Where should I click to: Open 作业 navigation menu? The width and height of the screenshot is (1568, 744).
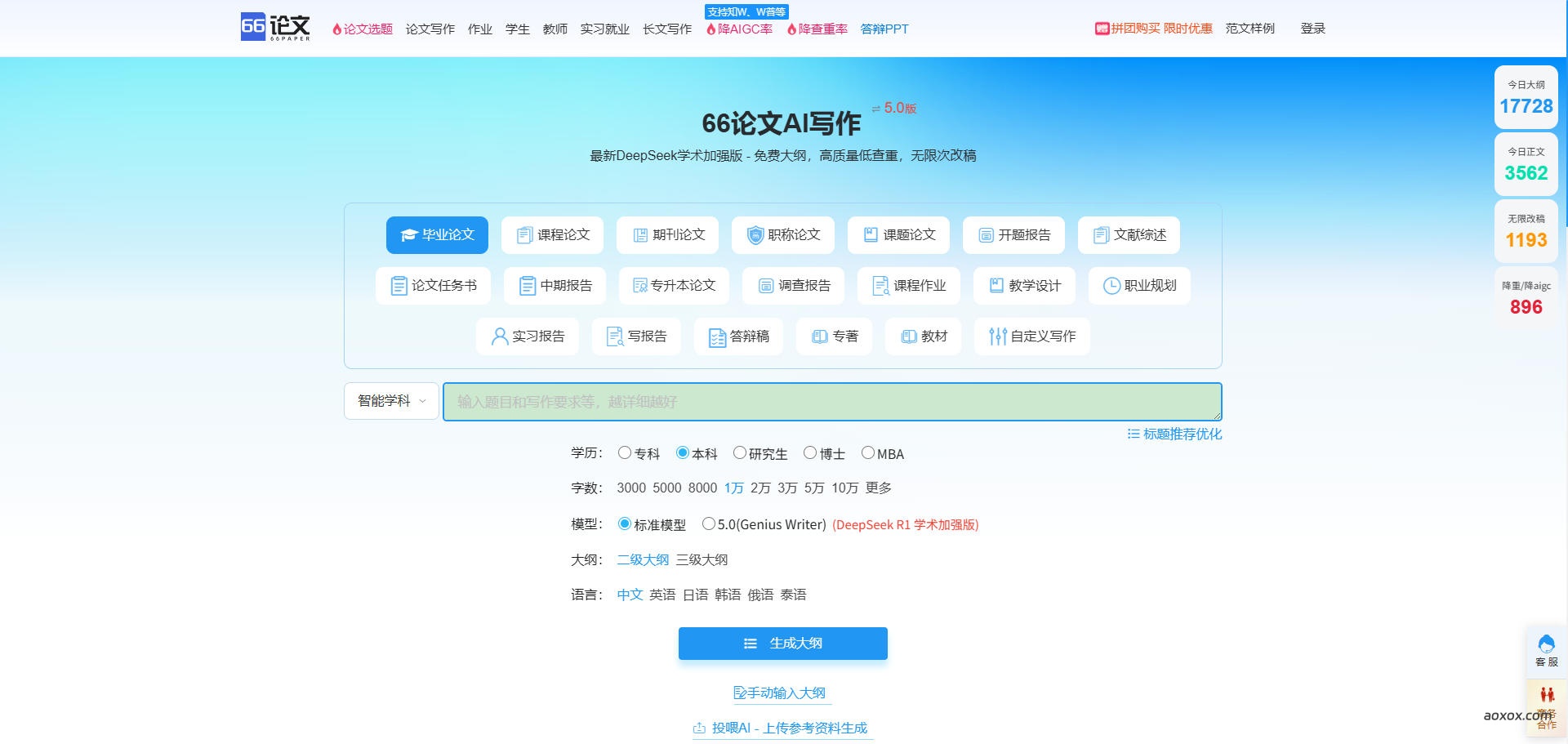[480, 29]
